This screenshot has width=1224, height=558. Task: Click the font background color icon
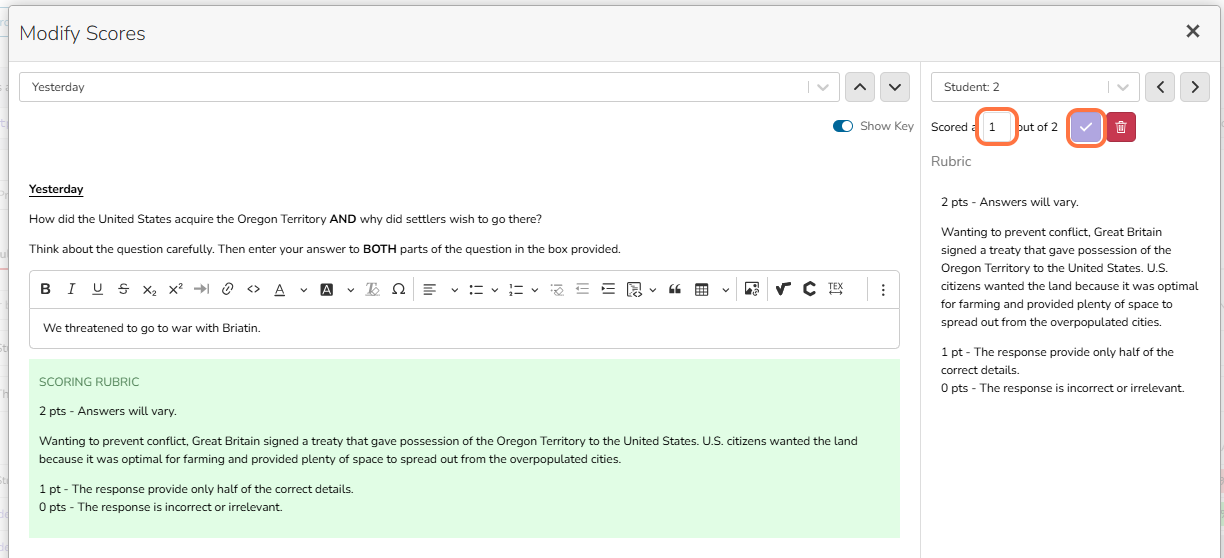tap(327, 290)
